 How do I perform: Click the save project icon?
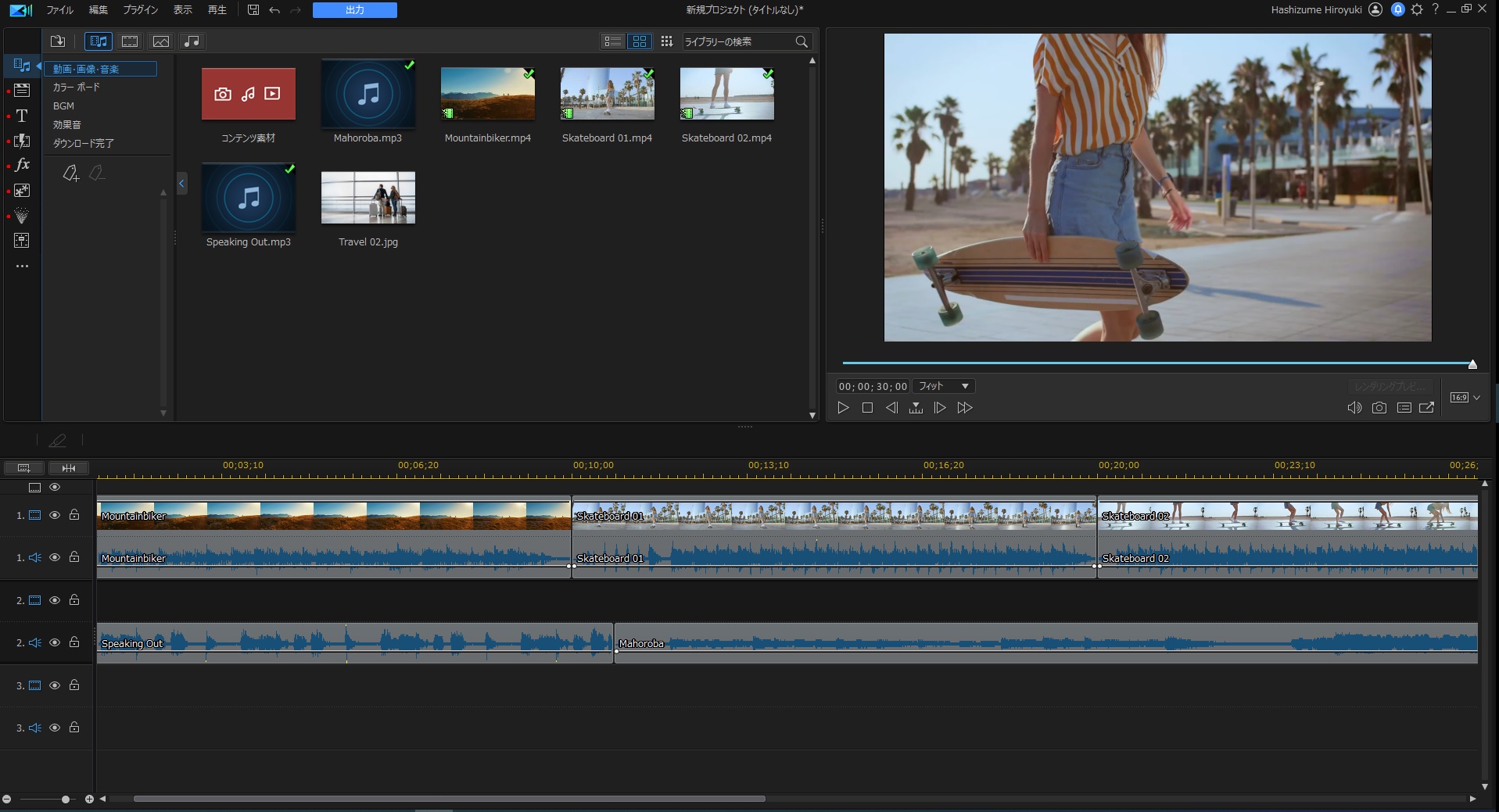tap(253, 10)
